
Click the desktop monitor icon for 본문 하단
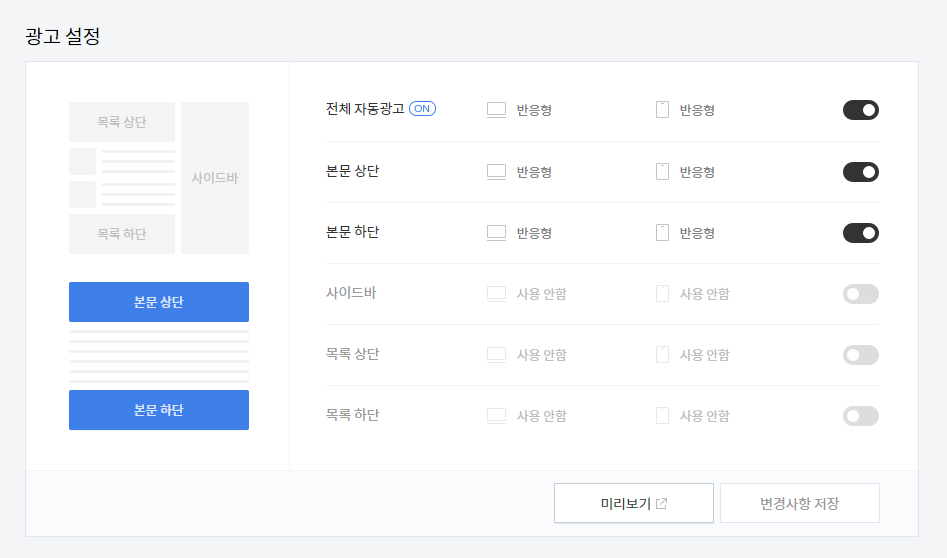coord(496,233)
